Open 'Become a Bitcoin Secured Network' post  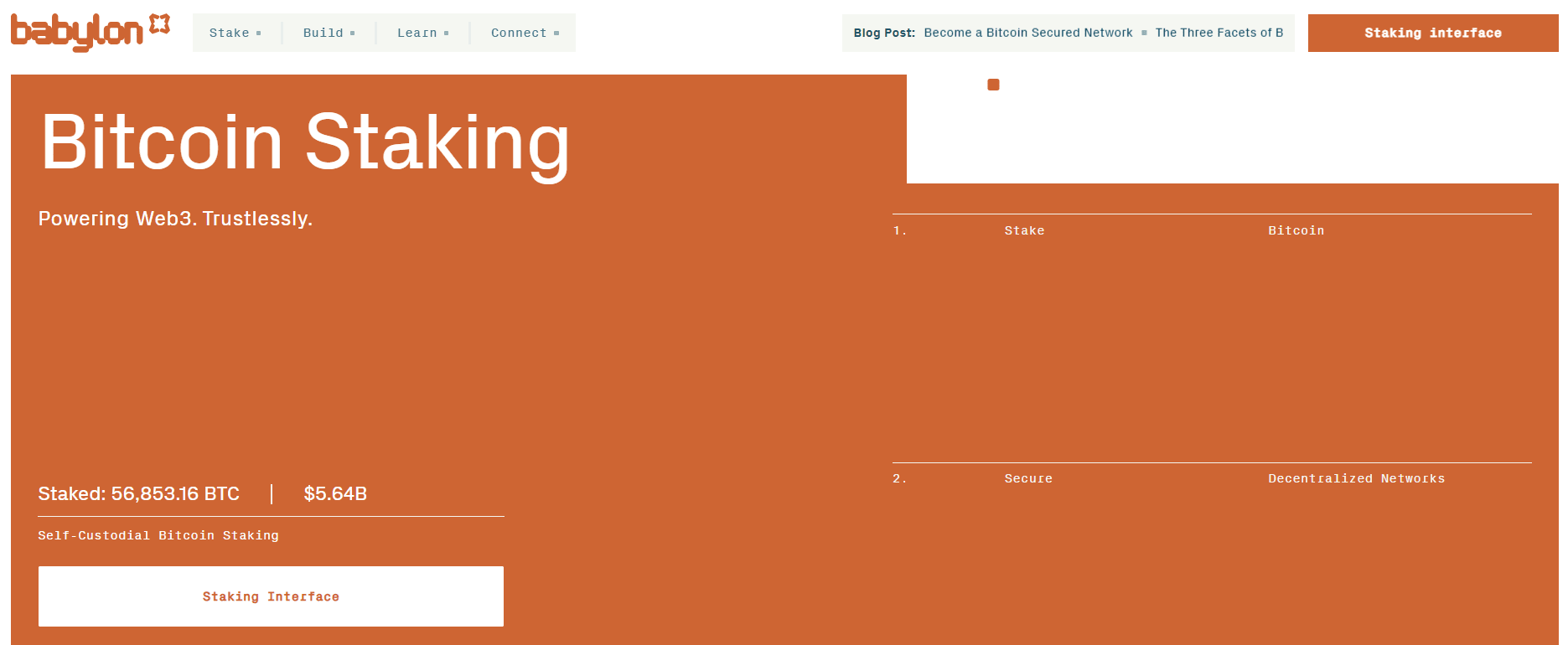(1028, 33)
